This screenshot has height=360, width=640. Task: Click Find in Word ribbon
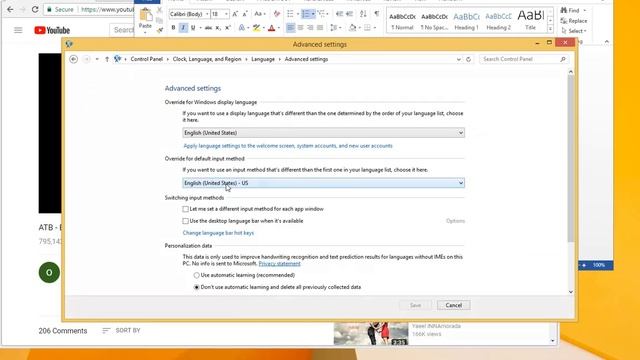(571, 10)
